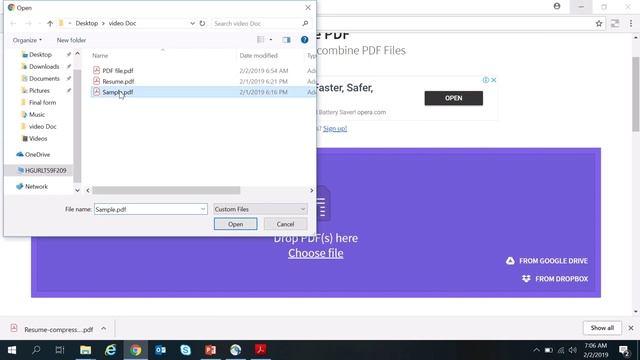Screen dimensions: 640x360
Task: Open Skype from taskbar
Action: 185,350
